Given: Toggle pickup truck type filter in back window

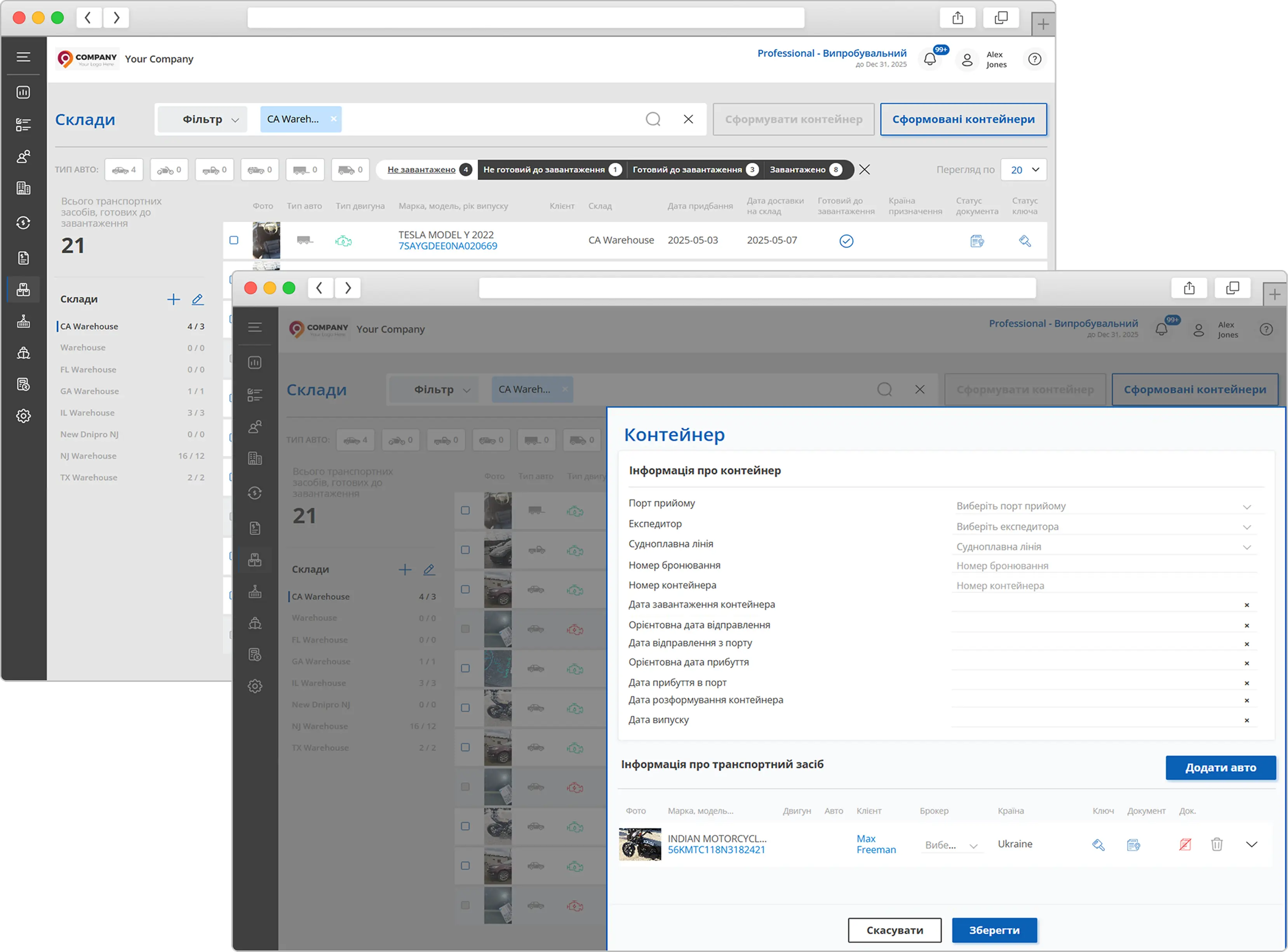Looking at the screenshot, I should pyautogui.click(x=214, y=169).
